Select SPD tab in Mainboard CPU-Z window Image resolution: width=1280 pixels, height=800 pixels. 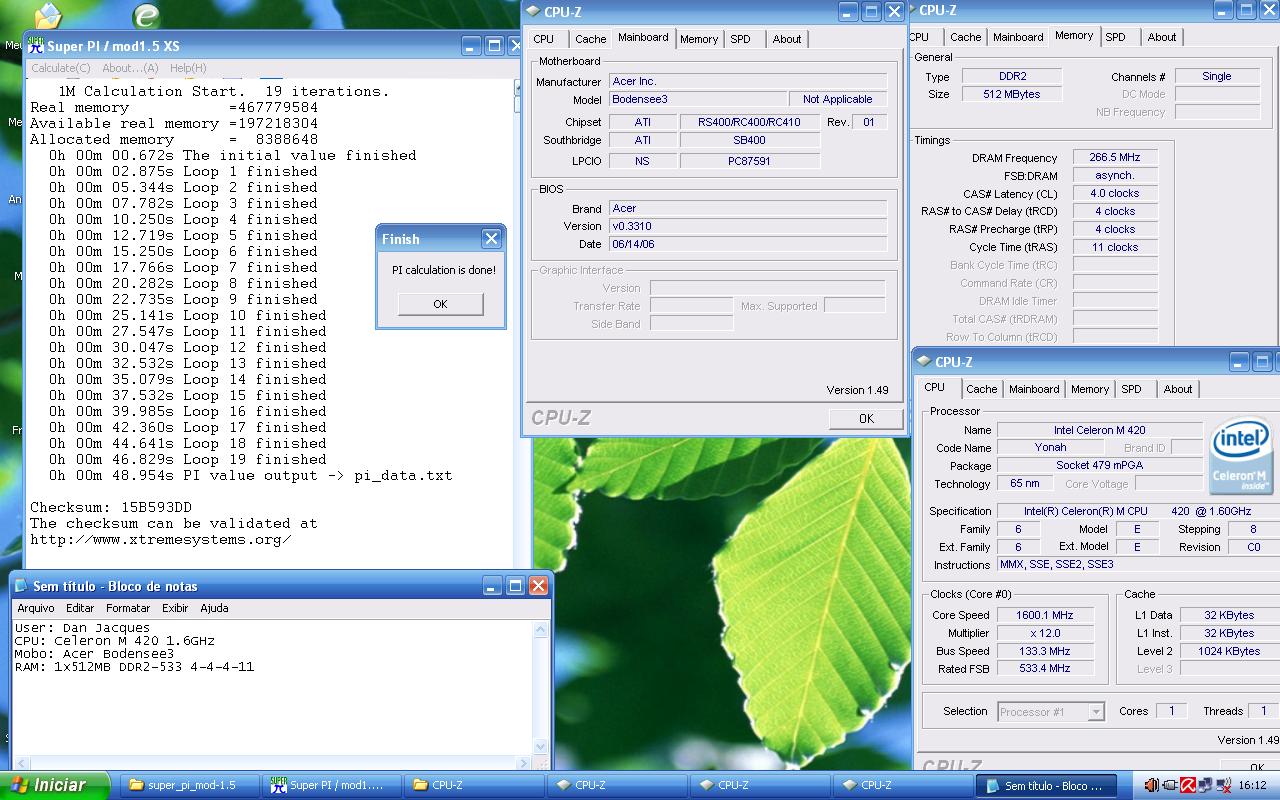[740, 39]
